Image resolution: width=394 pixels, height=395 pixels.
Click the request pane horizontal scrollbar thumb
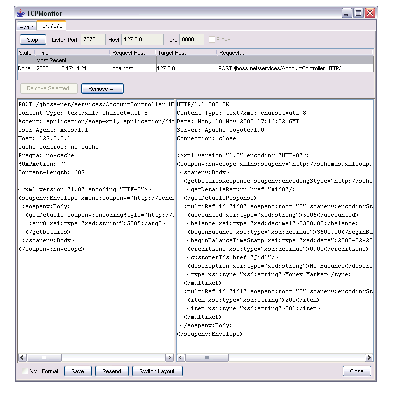pyautogui.click(x=44, y=358)
